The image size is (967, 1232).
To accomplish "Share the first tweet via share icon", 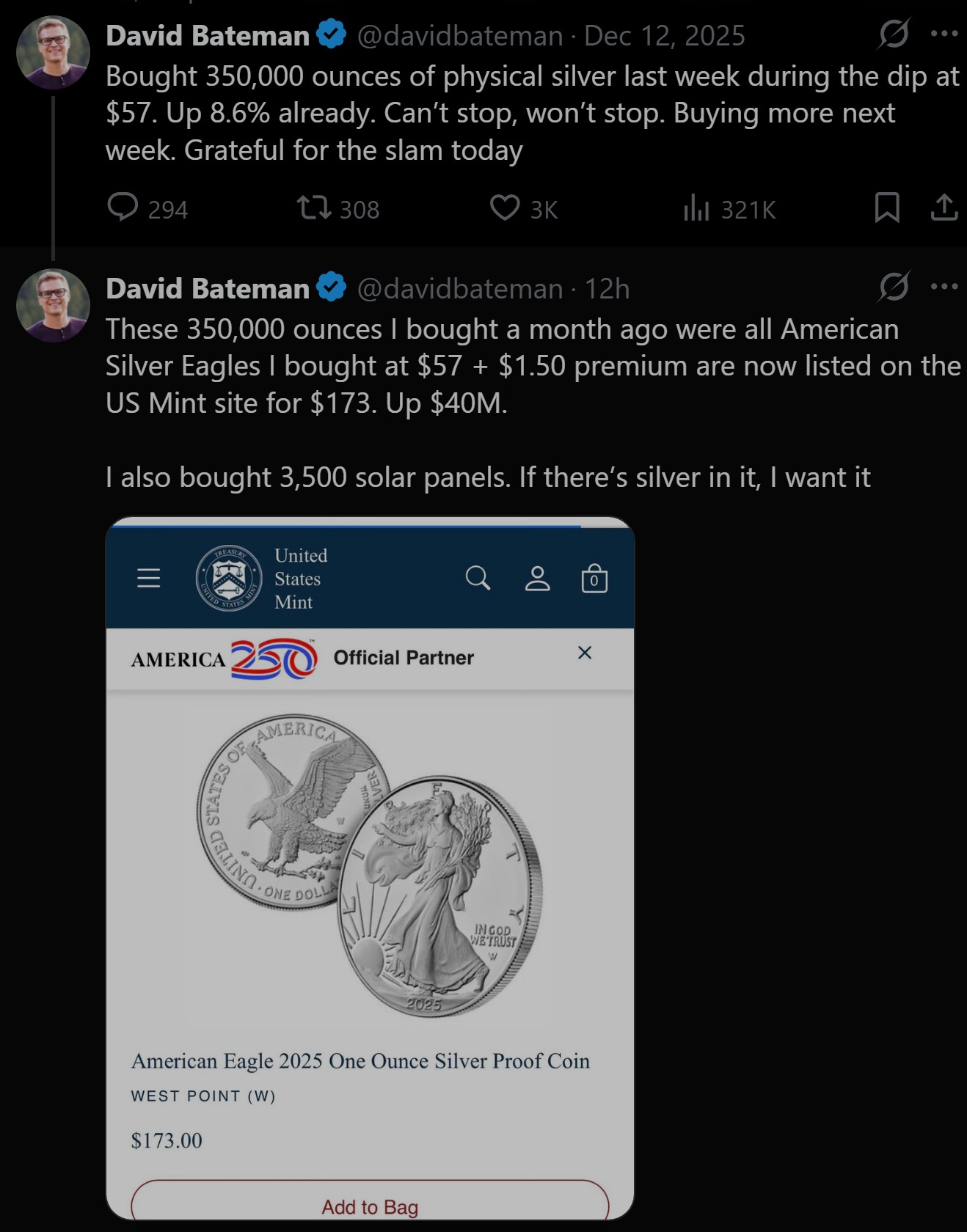I will [944, 208].
